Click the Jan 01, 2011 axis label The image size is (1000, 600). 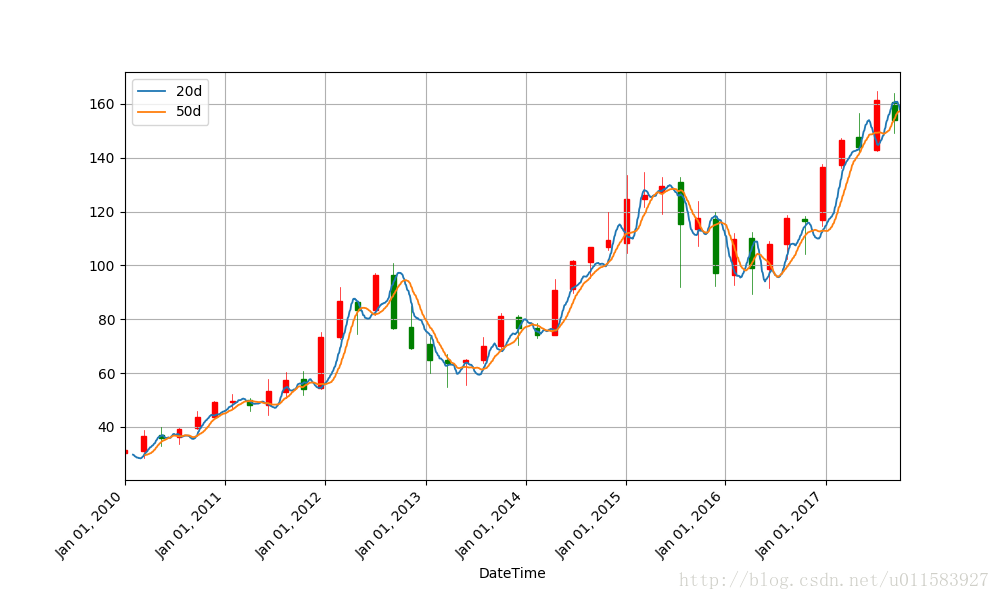click(191, 525)
